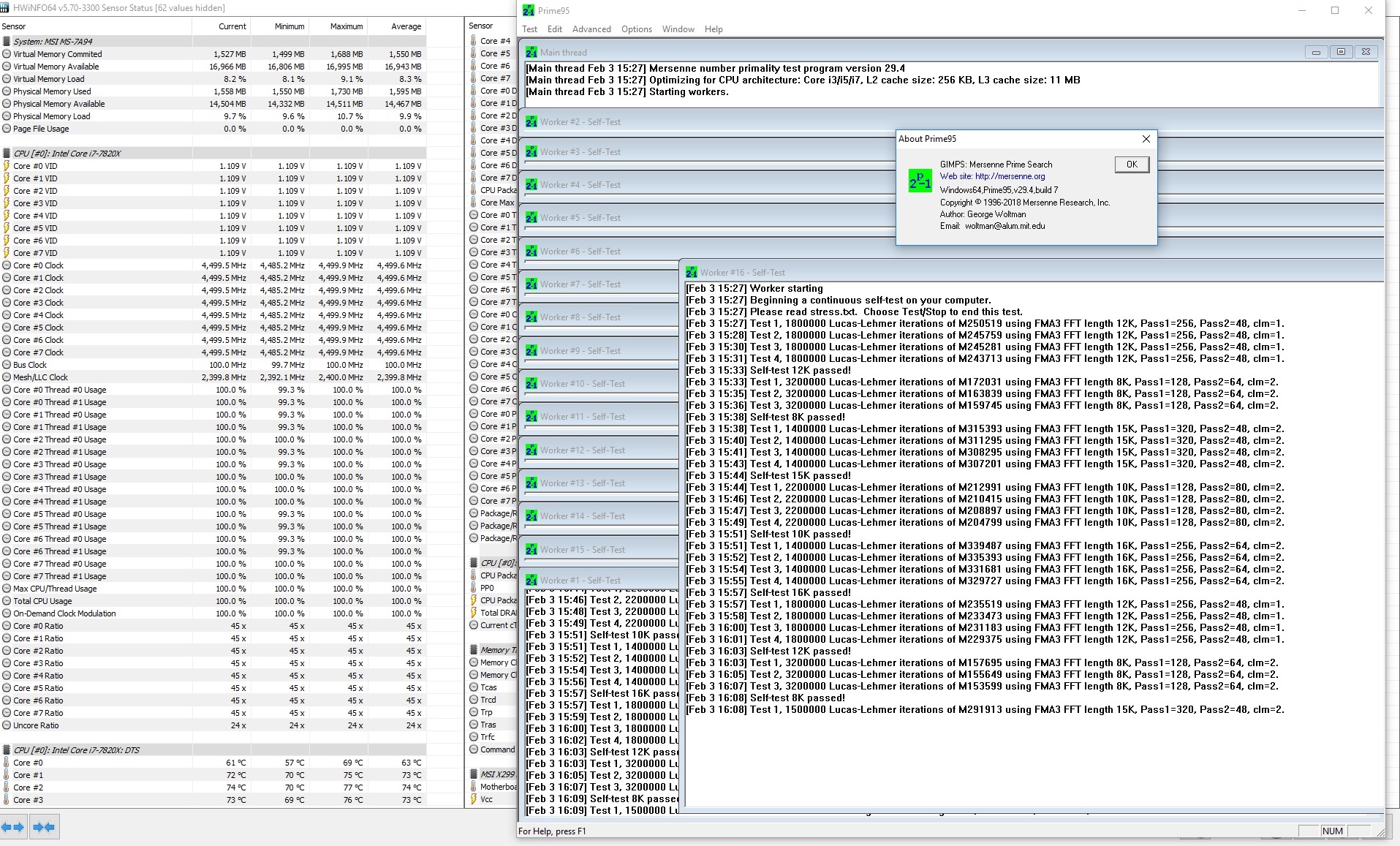Open the Test menu in Prime95
Screen dimensions: 1400x846
pyautogui.click(x=530, y=29)
